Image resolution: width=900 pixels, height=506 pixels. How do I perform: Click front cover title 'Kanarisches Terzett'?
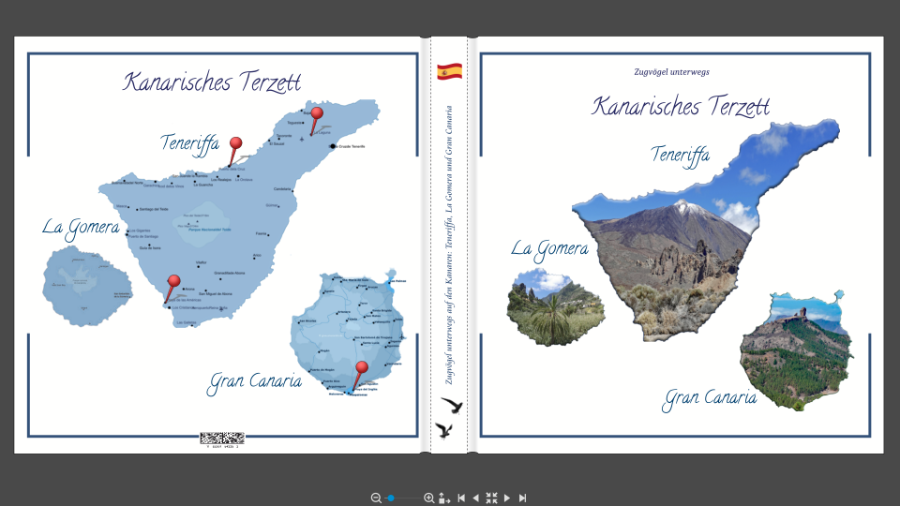(680, 107)
